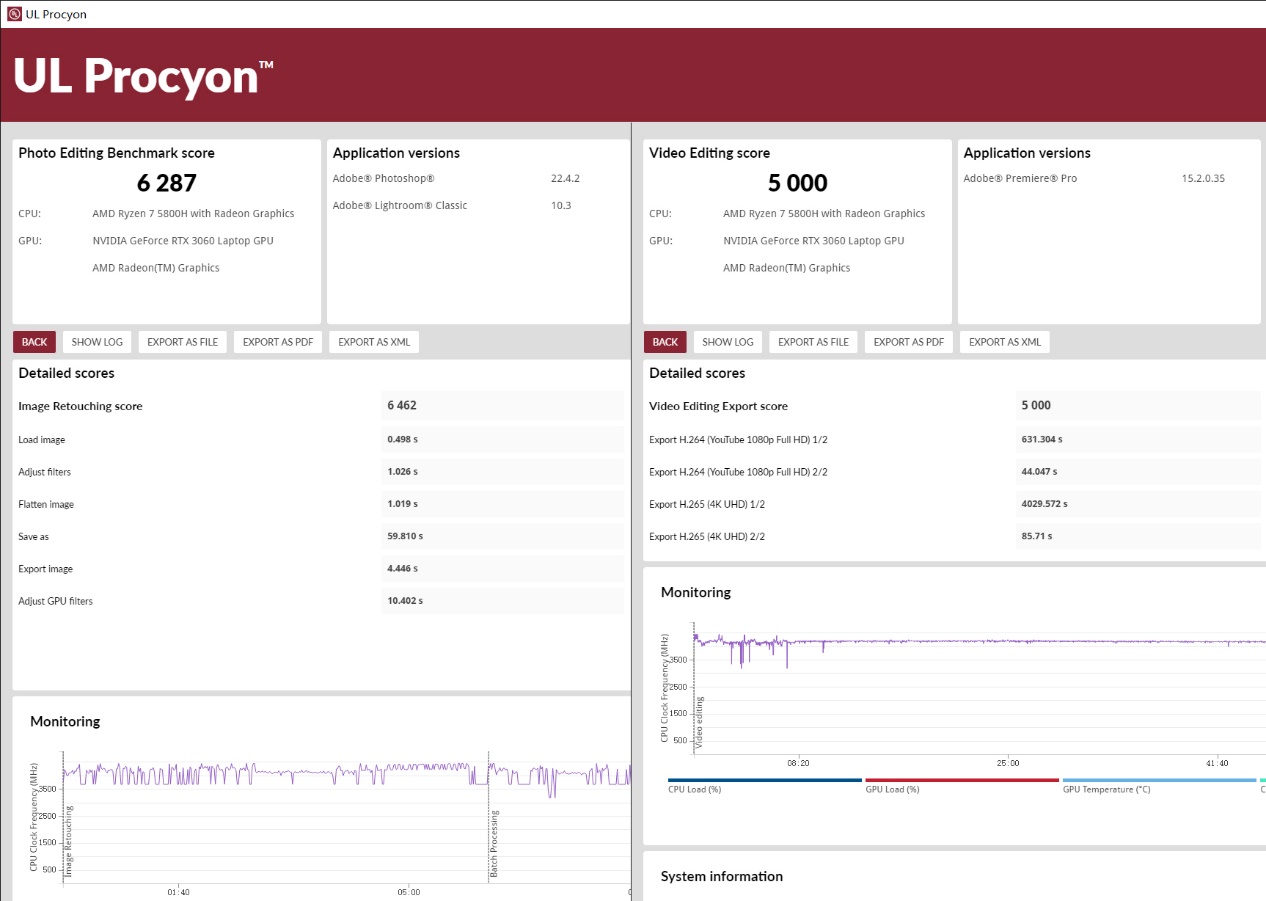Screen dimensions: 1266x901
Task: Export Photo Editing results as file
Action: [x=182, y=342]
